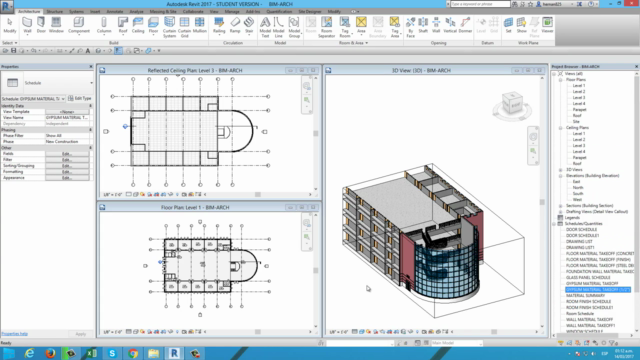Select the Model Group tool
Viewport: 640px width, 360px height.
(x=294, y=27)
